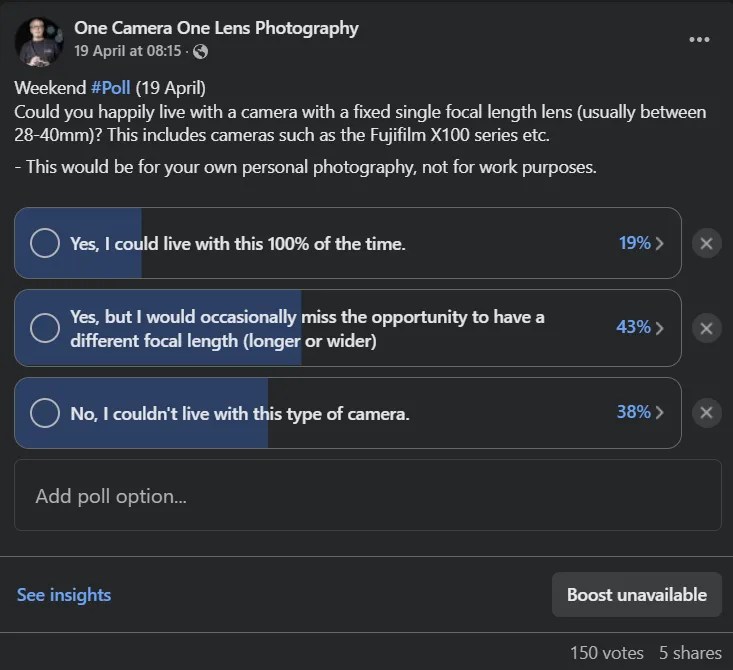This screenshot has width=733, height=670.
Task: Select 'Yes, but I would occasionally miss' radio
Action: [x=45, y=328]
